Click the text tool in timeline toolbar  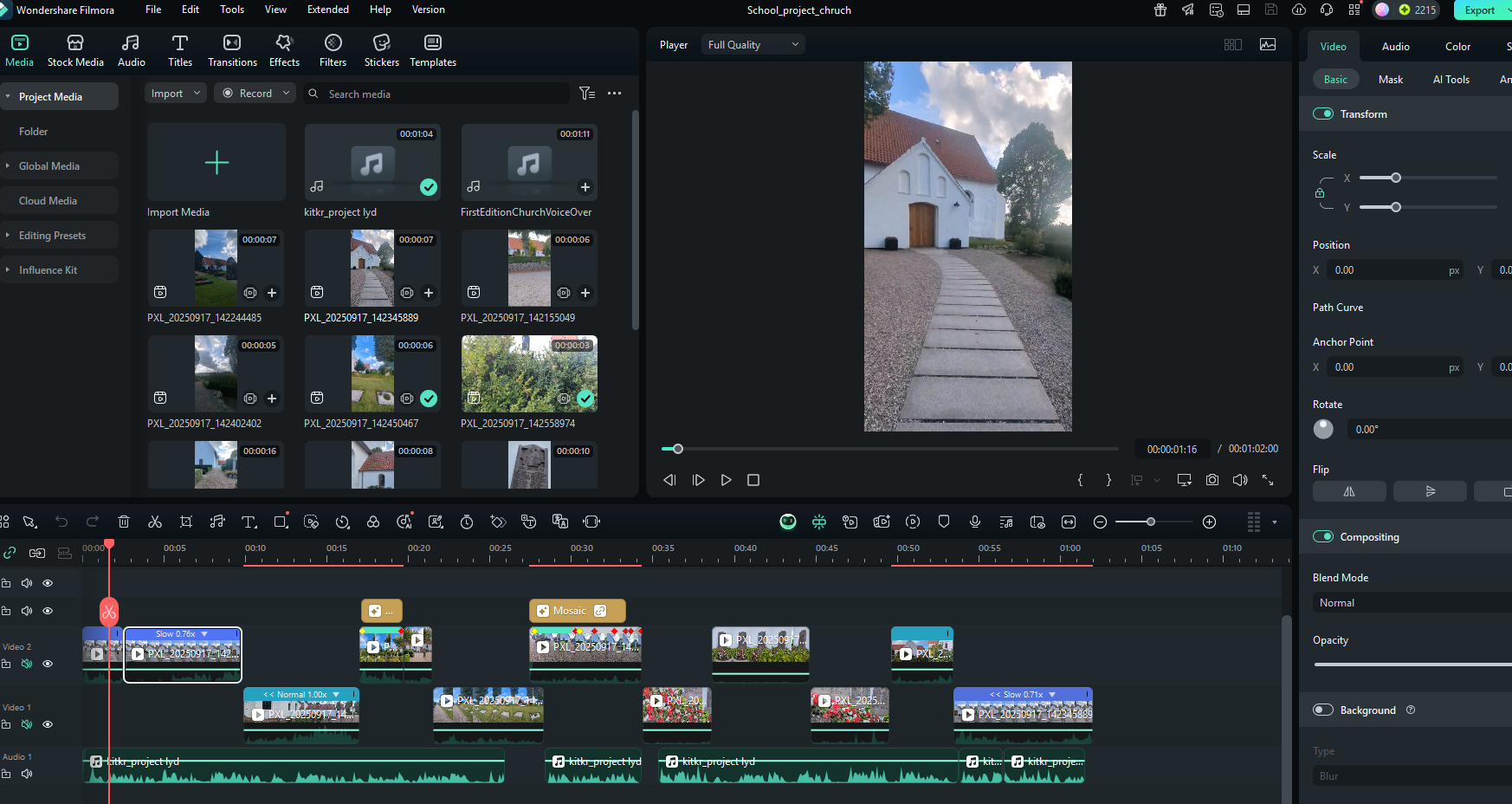(x=249, y=522)
